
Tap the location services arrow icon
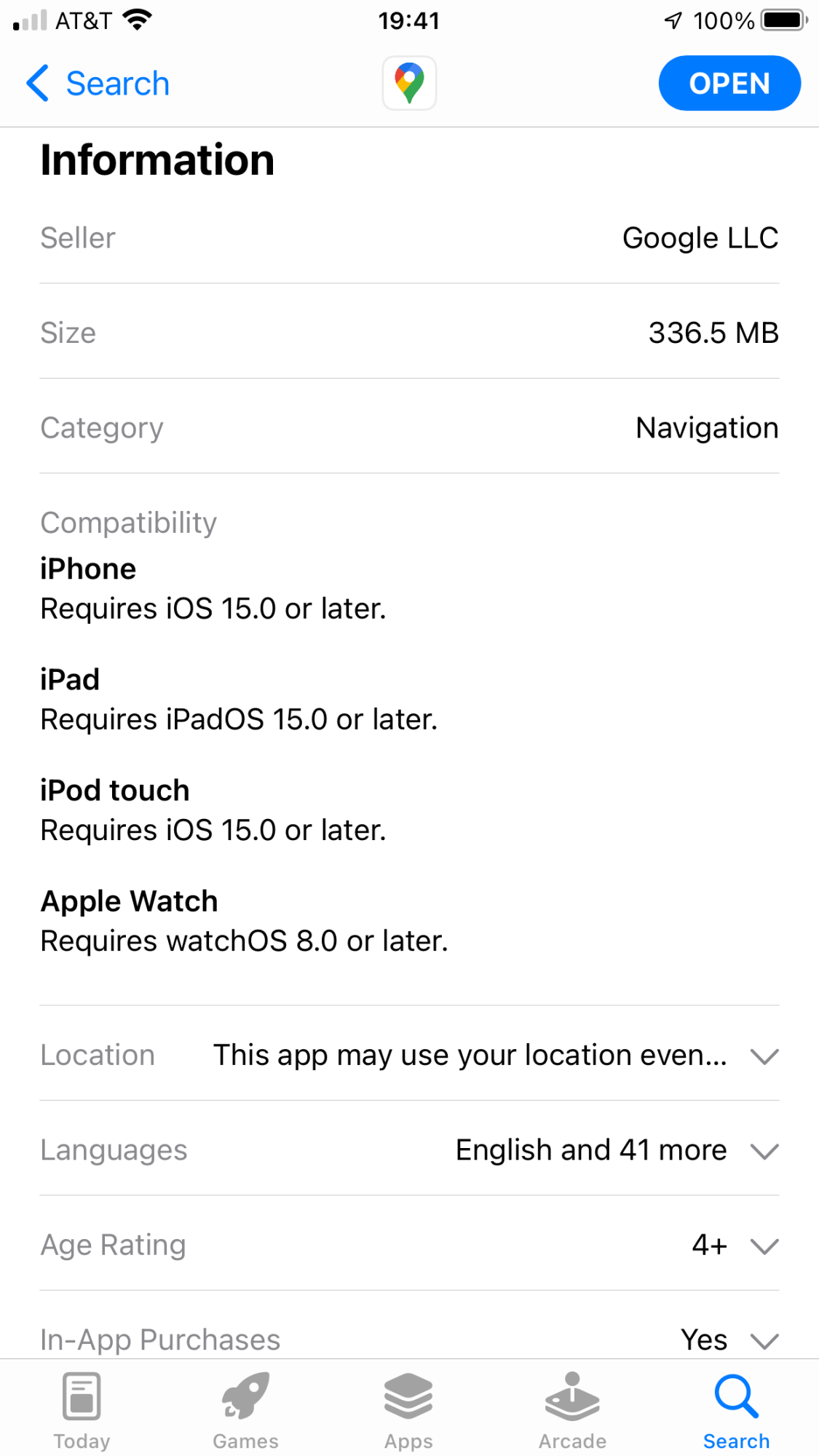(673, 20)
